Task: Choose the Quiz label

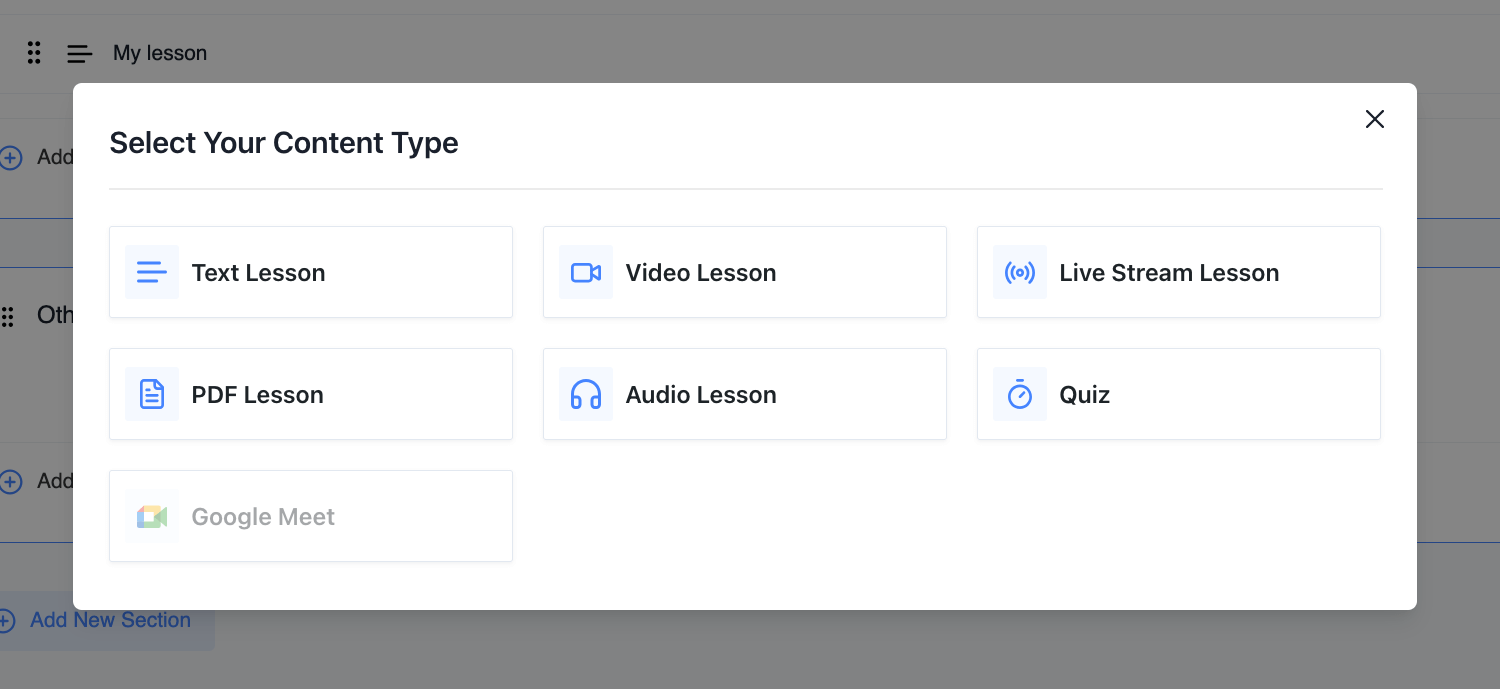Action: point(1085,395)
